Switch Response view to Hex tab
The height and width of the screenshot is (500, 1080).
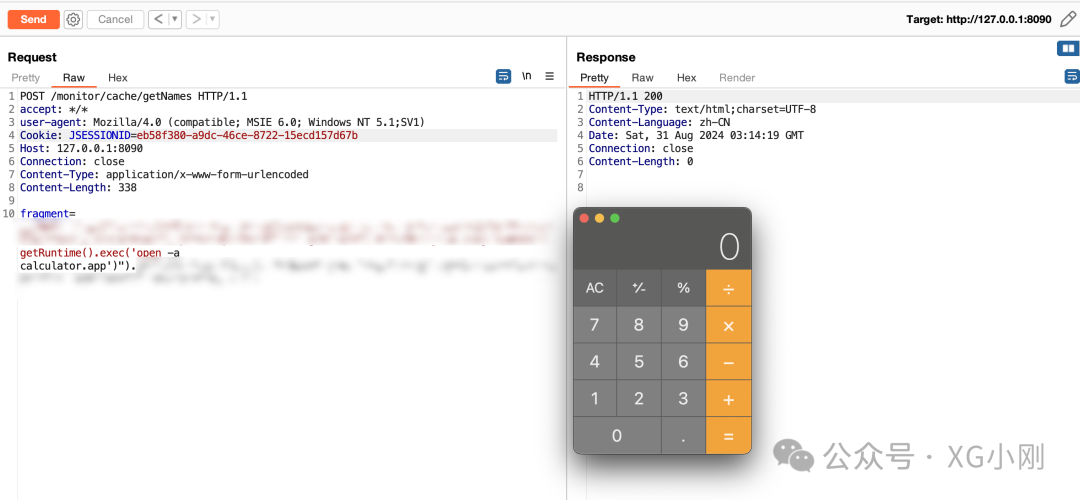pyautogui.click(x=687, y=78)
